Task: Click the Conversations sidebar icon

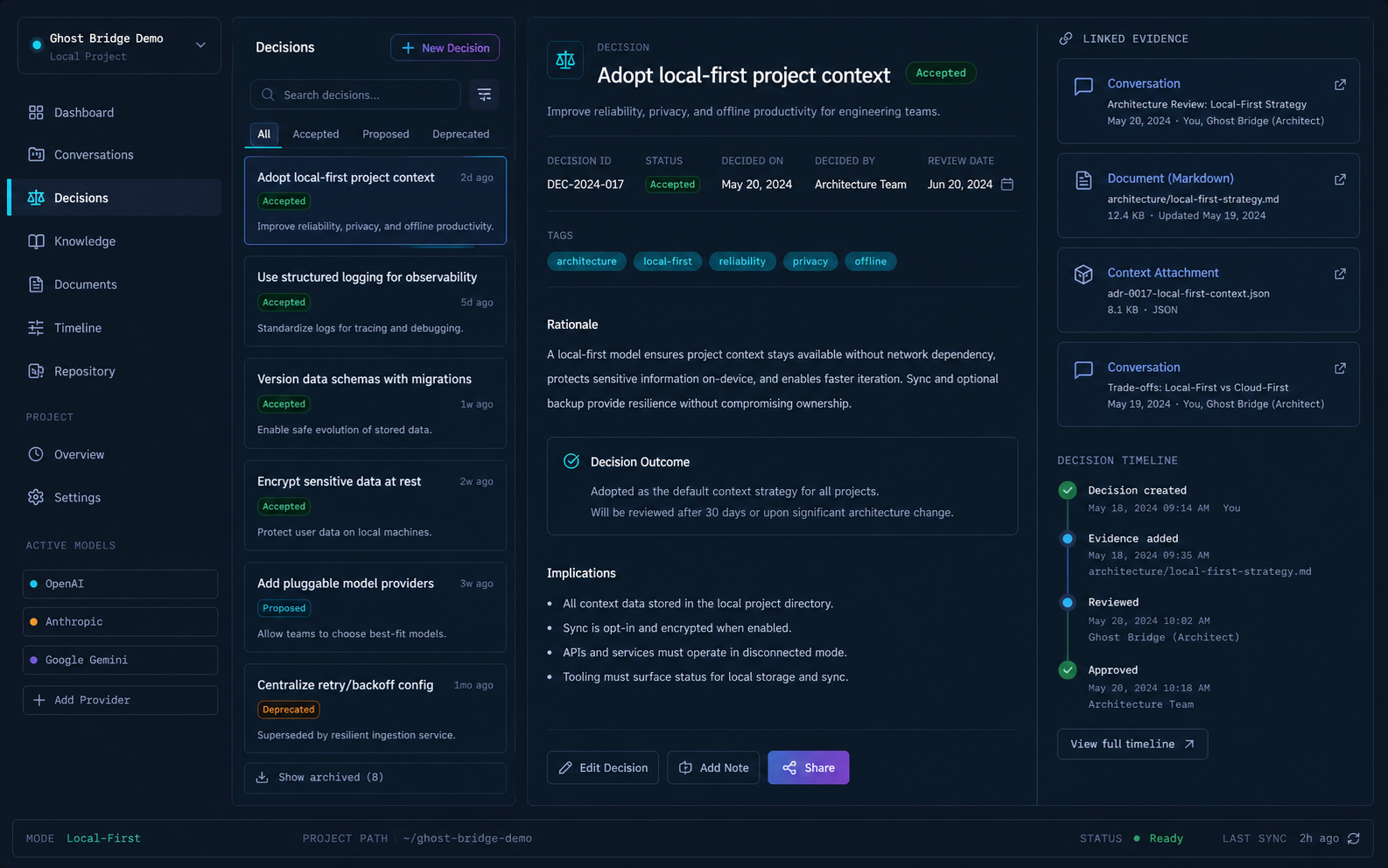Action: [36, 155]
